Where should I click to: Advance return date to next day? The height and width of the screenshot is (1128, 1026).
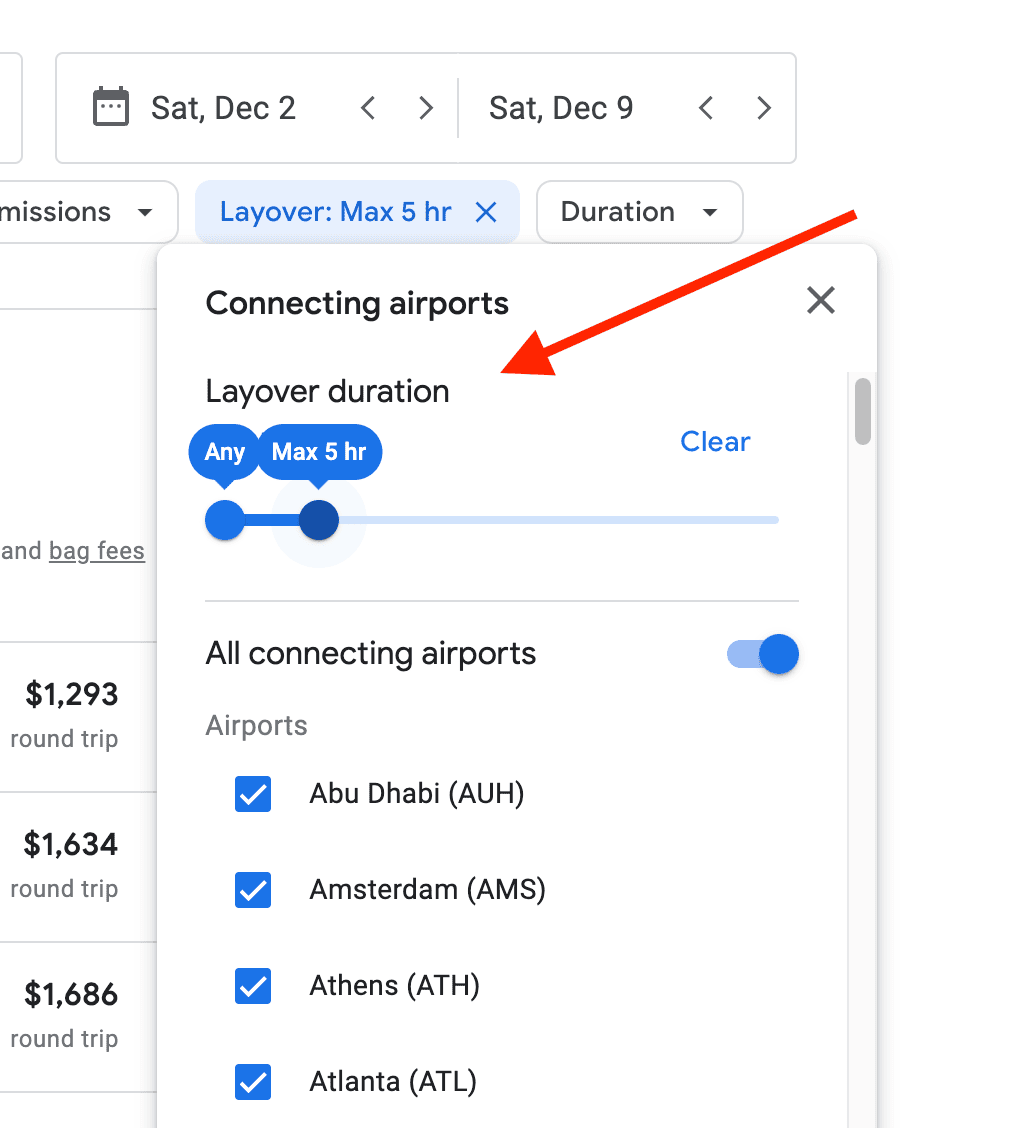pyautogui.click(x=764, y=108)
